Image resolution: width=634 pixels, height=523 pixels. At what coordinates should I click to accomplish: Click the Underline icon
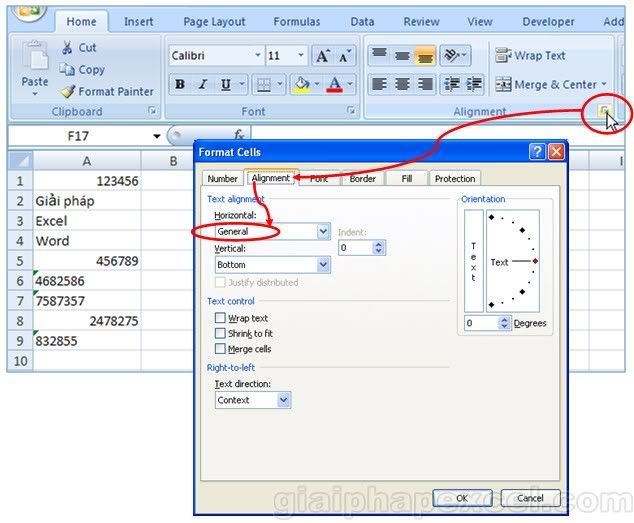(x=226, y=85)
